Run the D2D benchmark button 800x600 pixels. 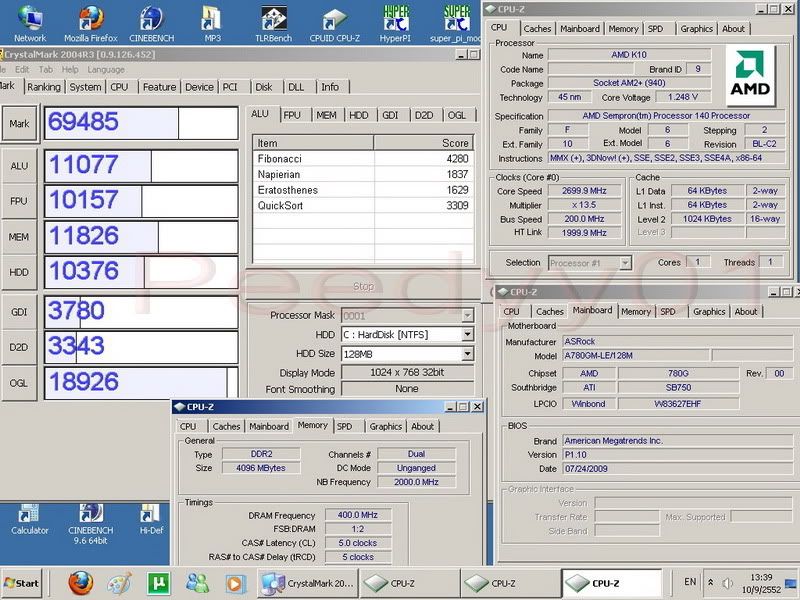[x=19, y=347]
